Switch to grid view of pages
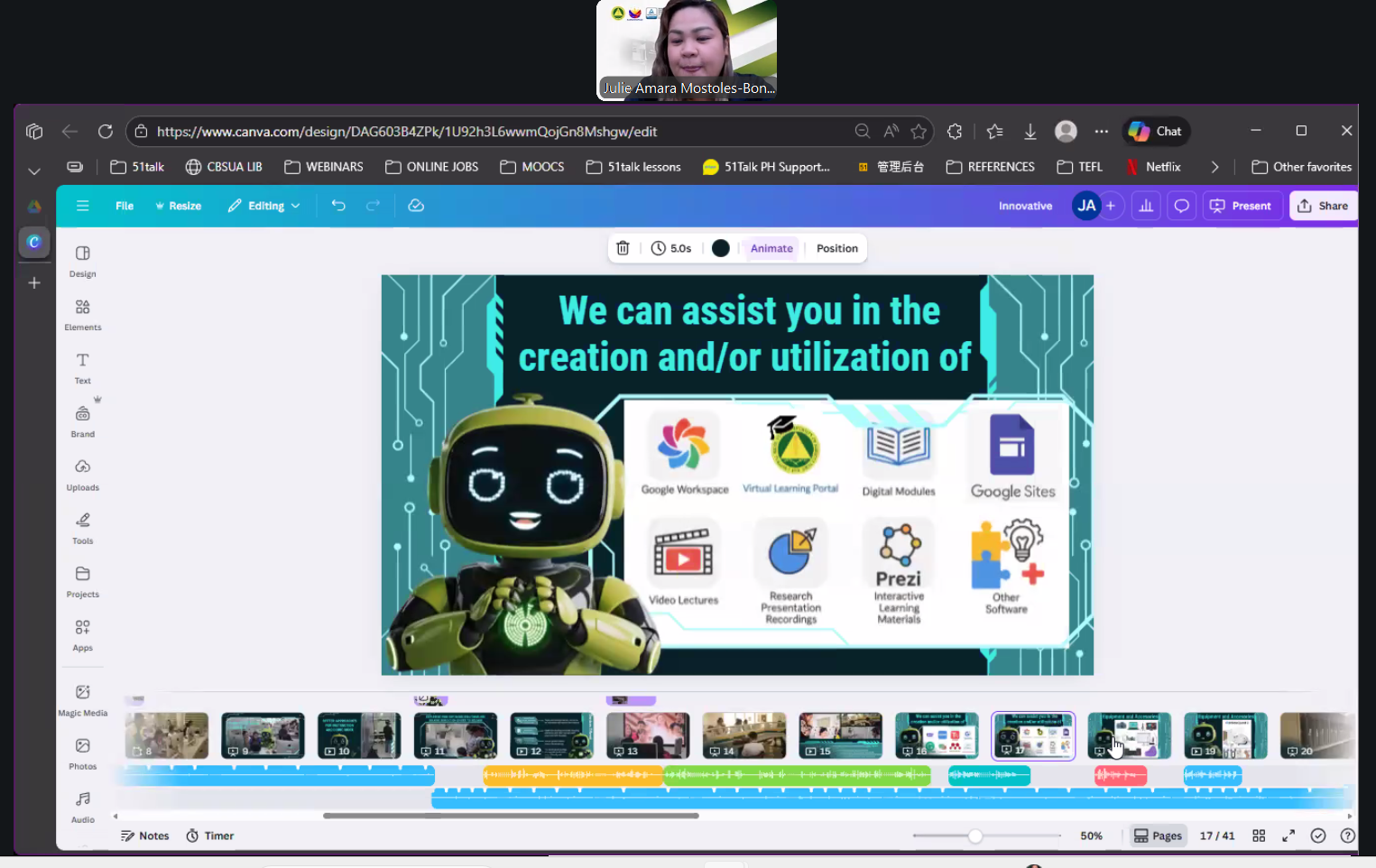 coord(1259,836)
